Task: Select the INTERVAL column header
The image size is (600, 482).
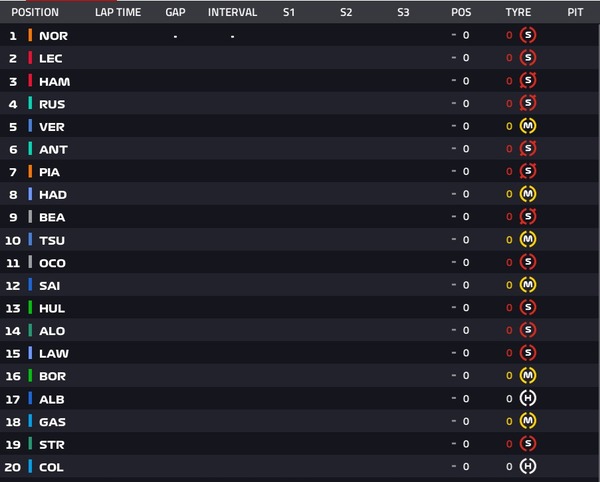Action: 232,13
